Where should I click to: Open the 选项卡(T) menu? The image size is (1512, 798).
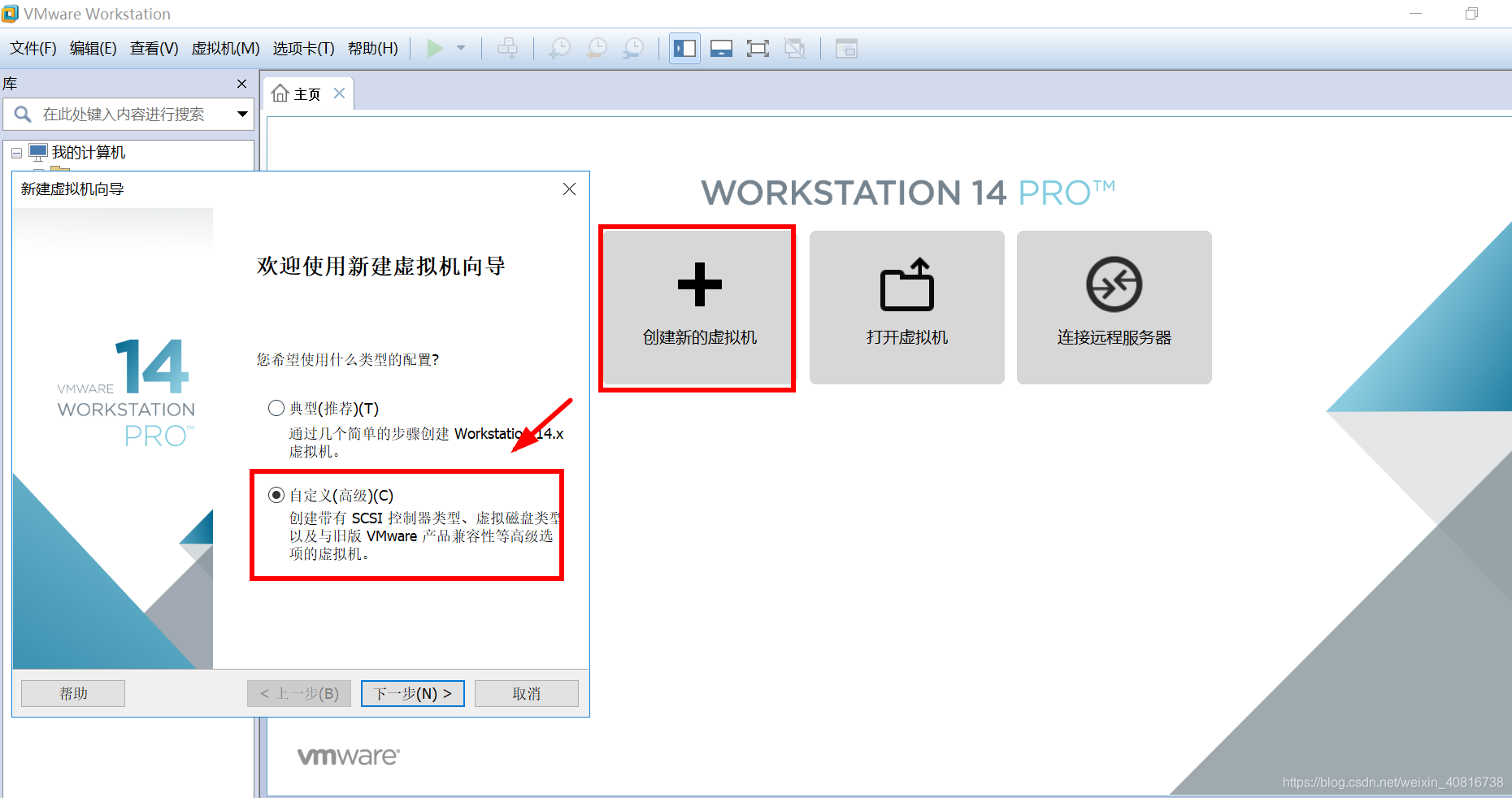[x=303, y=49]
